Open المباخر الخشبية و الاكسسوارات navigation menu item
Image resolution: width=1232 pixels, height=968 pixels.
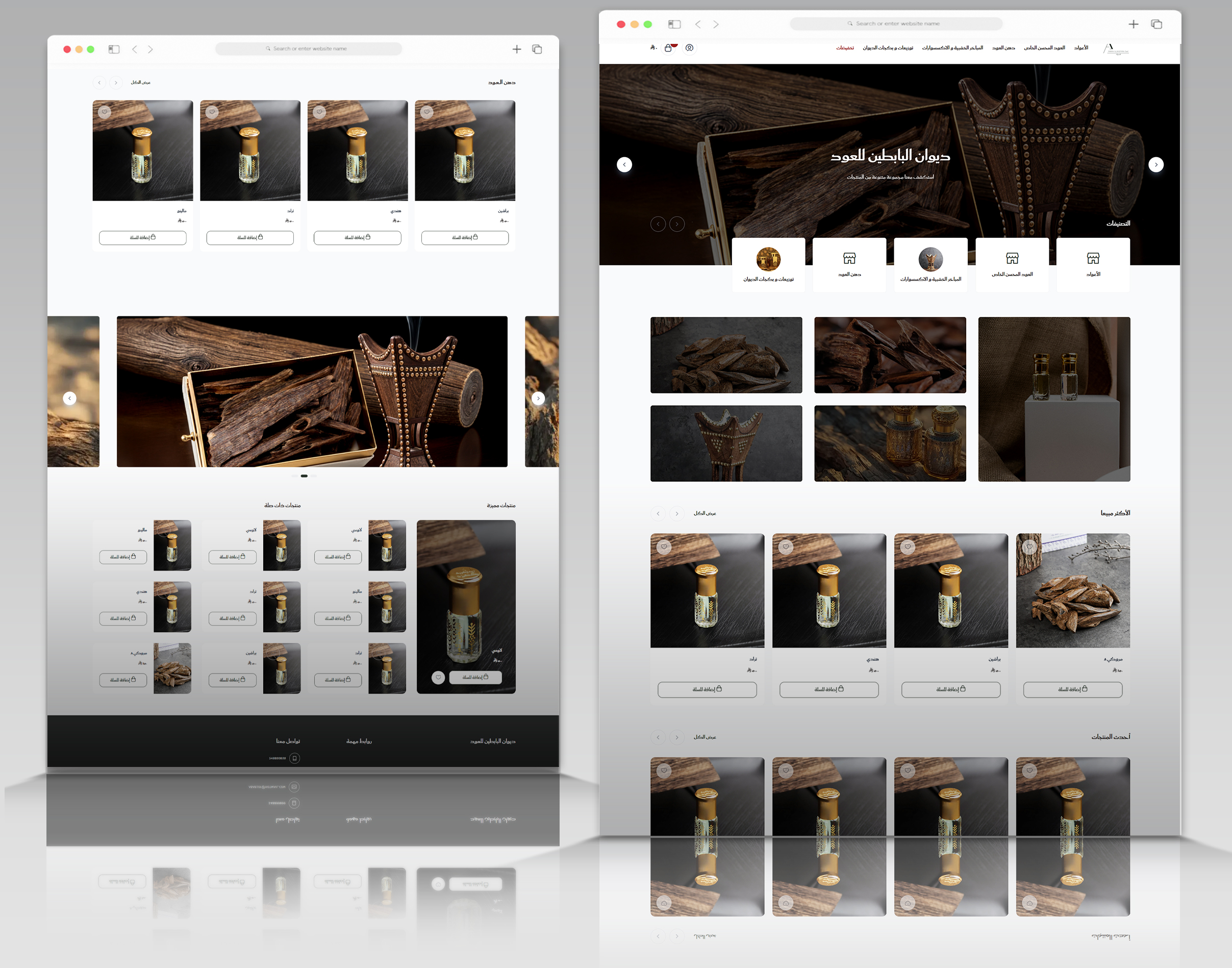[952, 48]
